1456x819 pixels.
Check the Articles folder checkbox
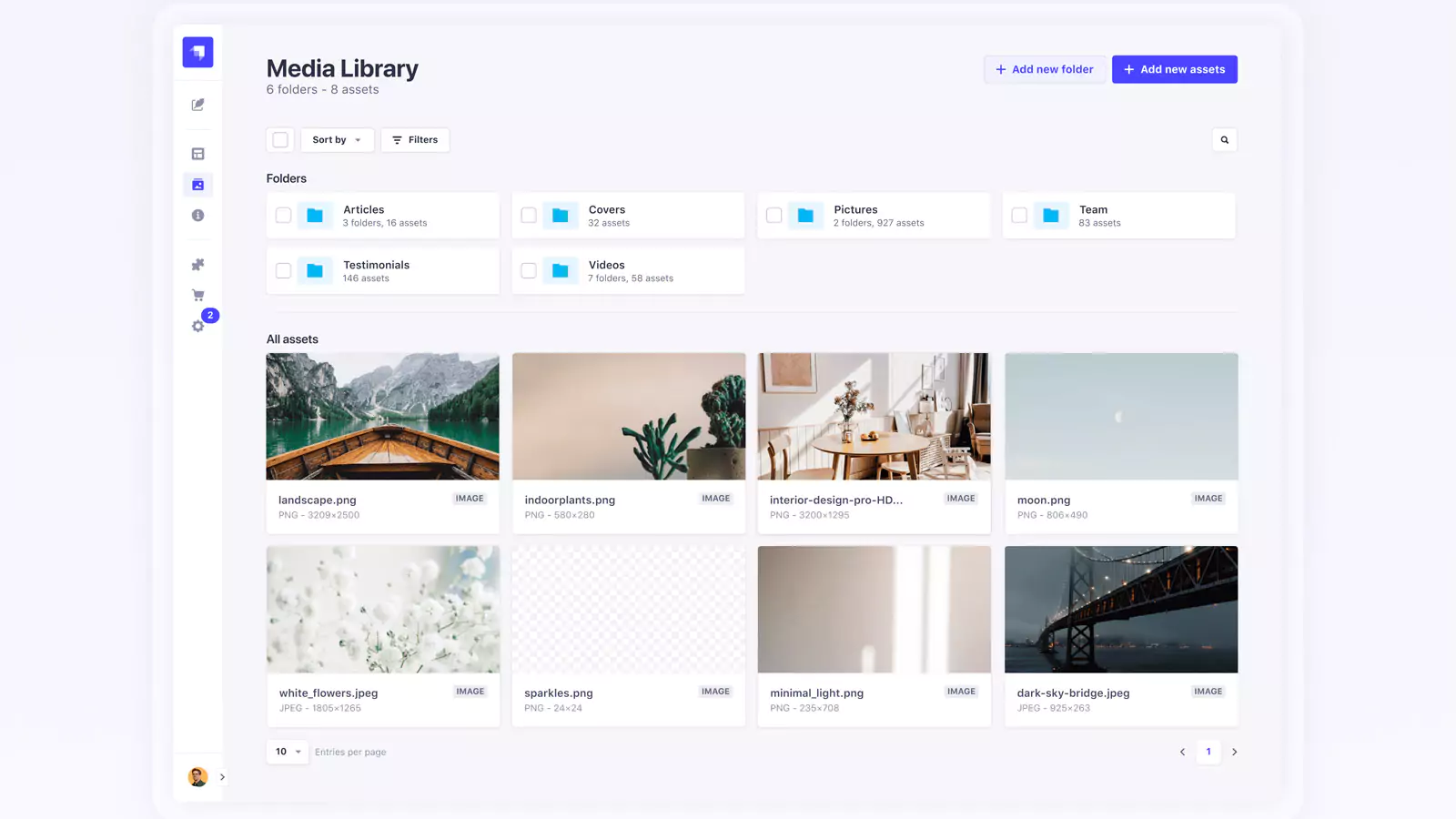pos(284,216)
